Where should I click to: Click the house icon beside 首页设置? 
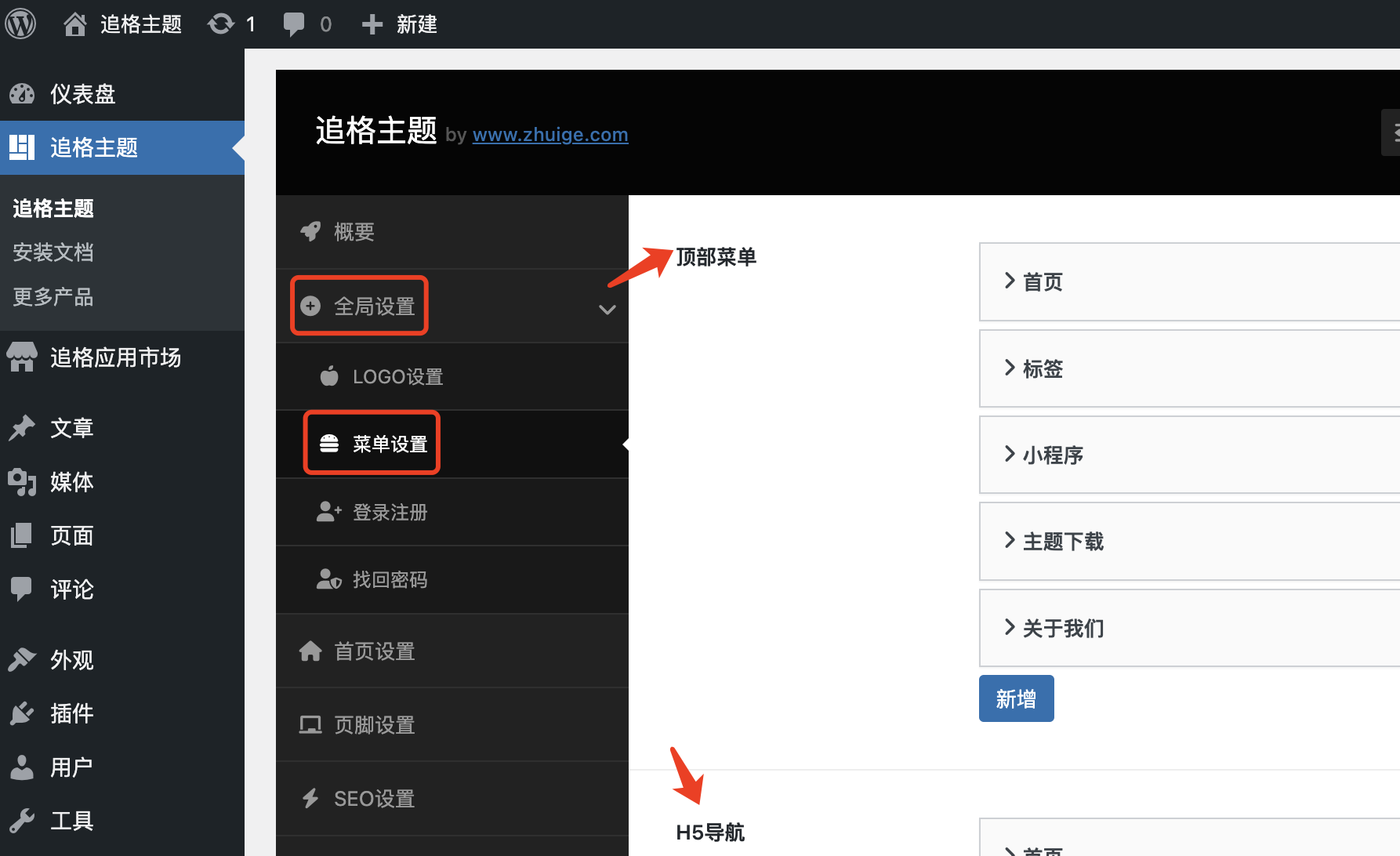(x=310, y=651)
